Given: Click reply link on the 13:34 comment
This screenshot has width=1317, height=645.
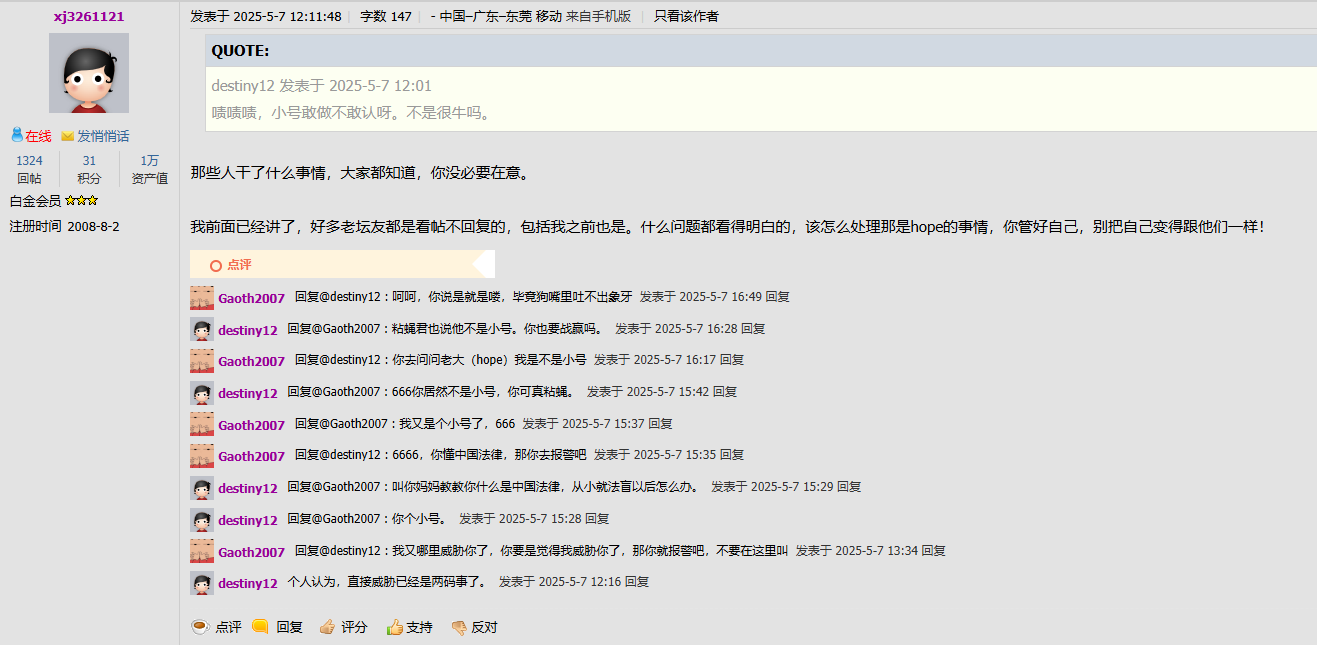Looking at the screenshot, I should click(x=933, y=551).
